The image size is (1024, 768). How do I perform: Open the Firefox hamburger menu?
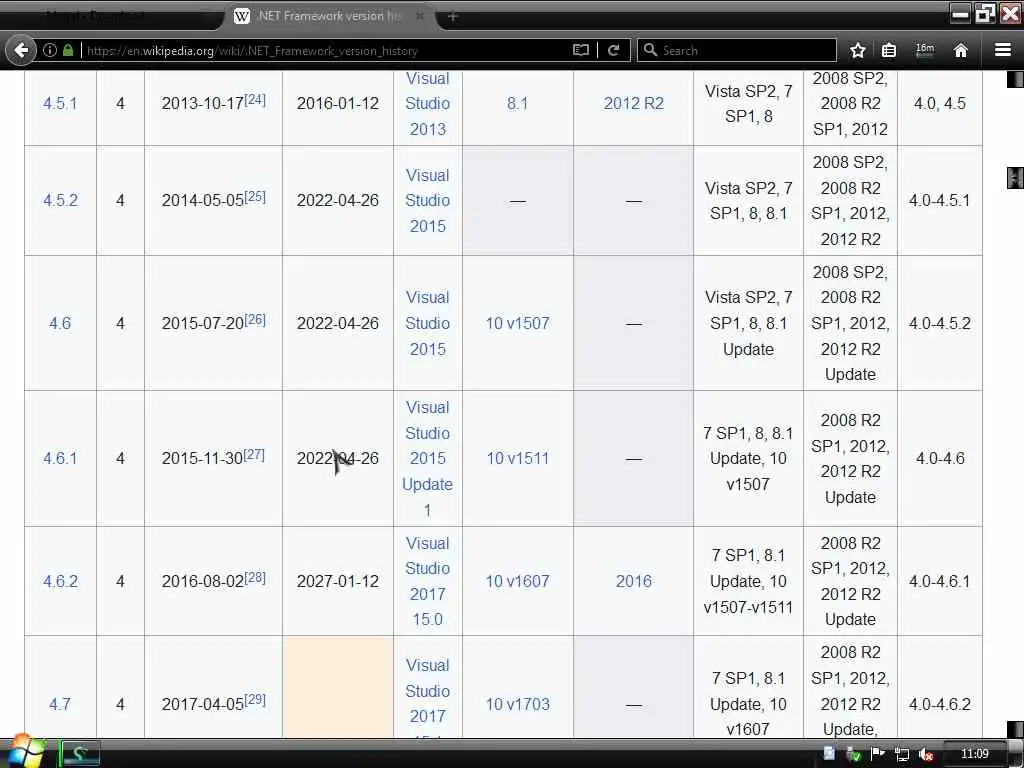[x=1002, y=50]
